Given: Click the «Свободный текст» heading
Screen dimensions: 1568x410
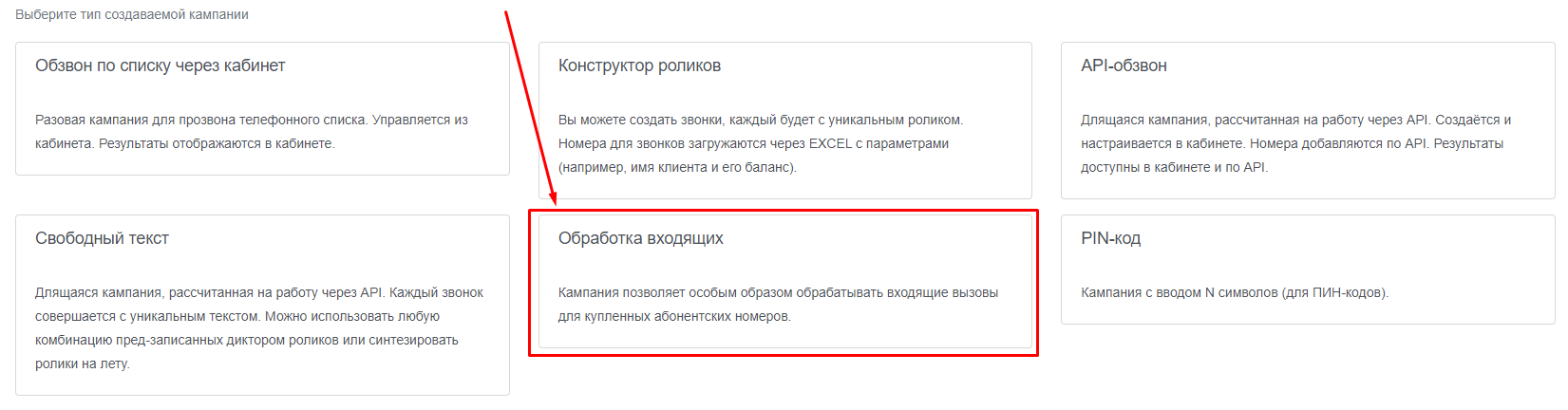Looking at the screenshot, I should tap(102, 238).
